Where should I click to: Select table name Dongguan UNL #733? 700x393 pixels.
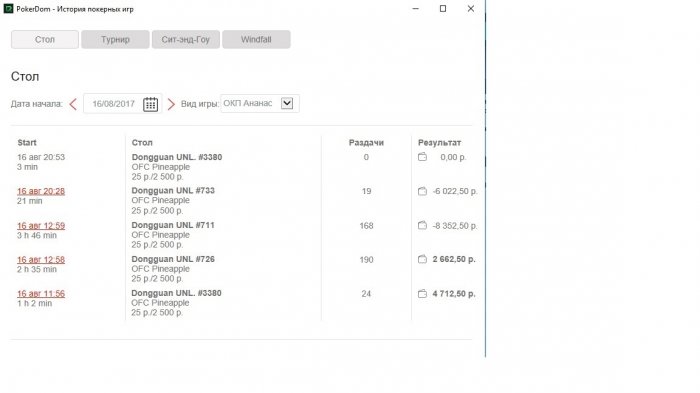coord(173,190)
